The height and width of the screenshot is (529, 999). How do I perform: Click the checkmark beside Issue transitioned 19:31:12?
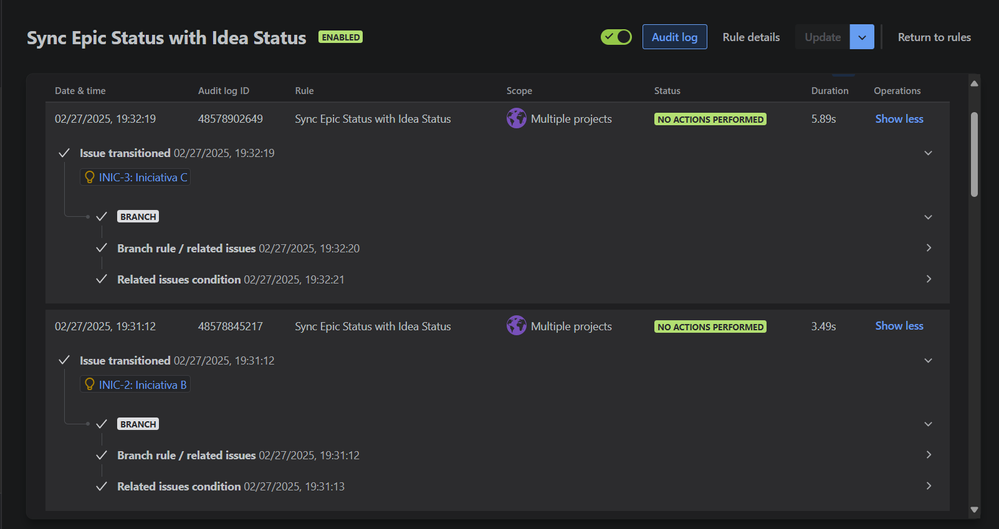[64, 360]
